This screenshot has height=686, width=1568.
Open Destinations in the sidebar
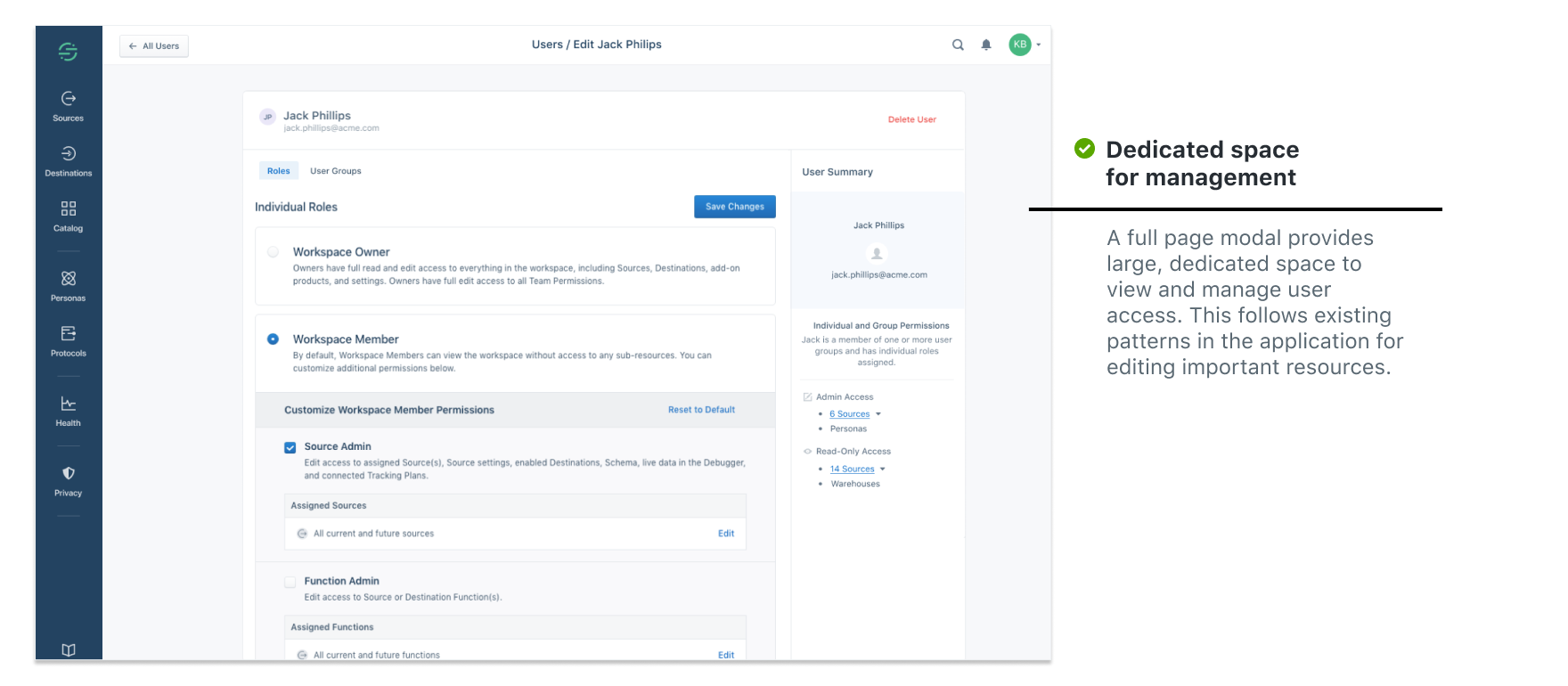(x=68, y=161)
